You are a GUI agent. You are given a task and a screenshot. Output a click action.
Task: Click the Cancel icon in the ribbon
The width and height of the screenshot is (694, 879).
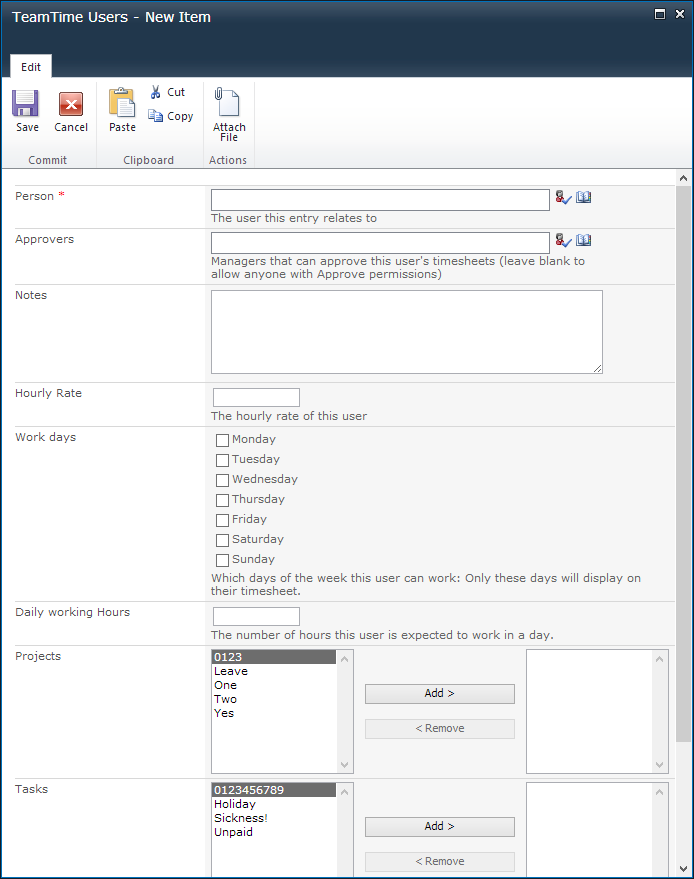(x=71, y=104)
